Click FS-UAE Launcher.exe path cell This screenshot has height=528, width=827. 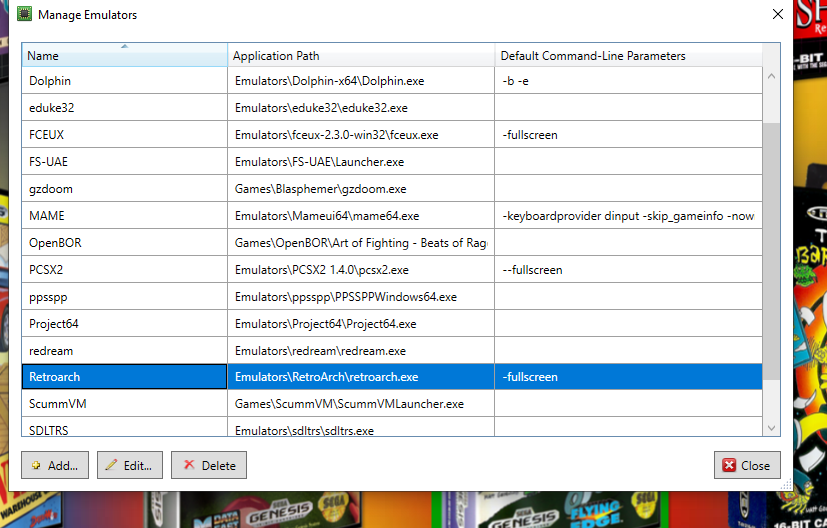coord(361,161)
